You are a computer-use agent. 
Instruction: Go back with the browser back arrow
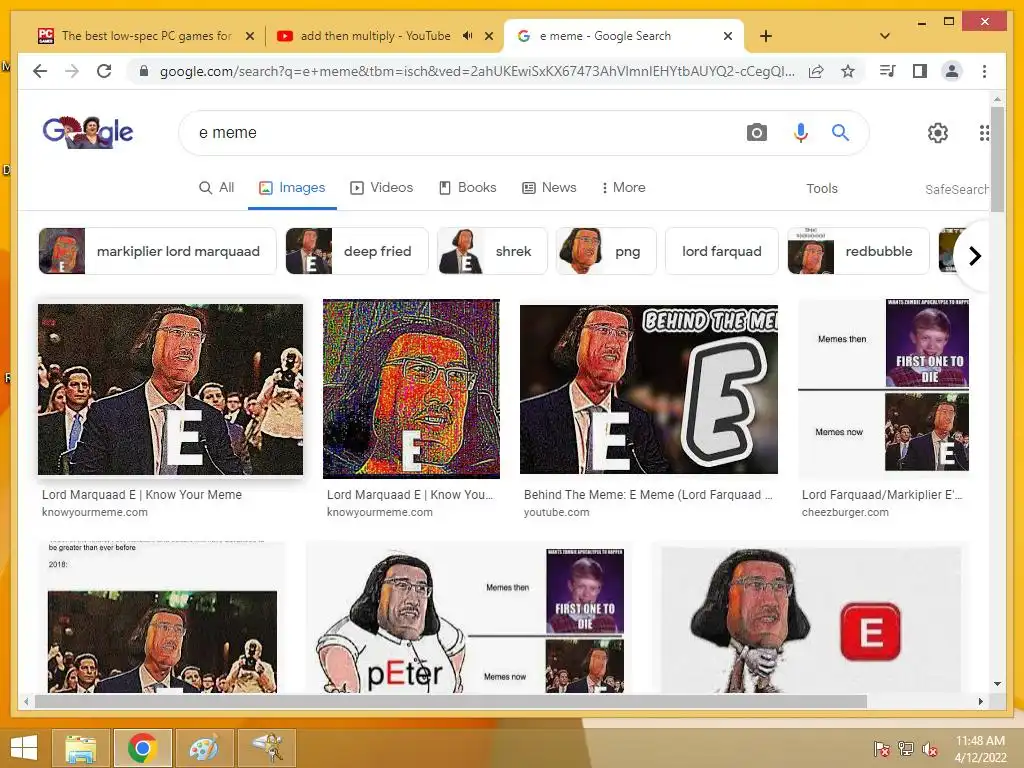pos(40,71)
